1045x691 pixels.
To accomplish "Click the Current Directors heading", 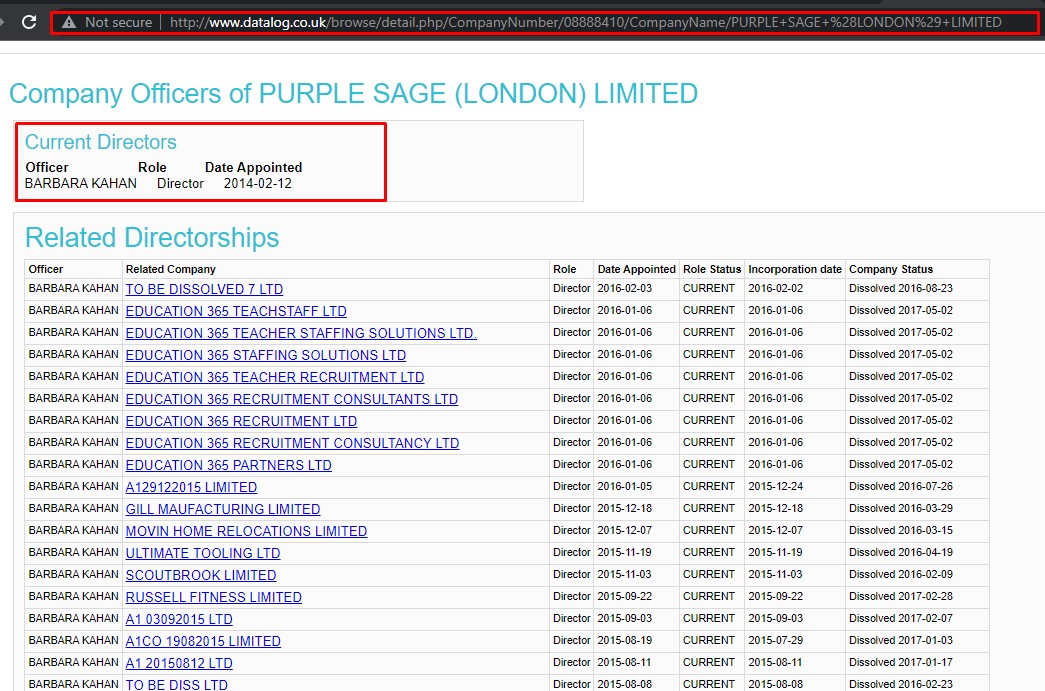I will [101, 142].
